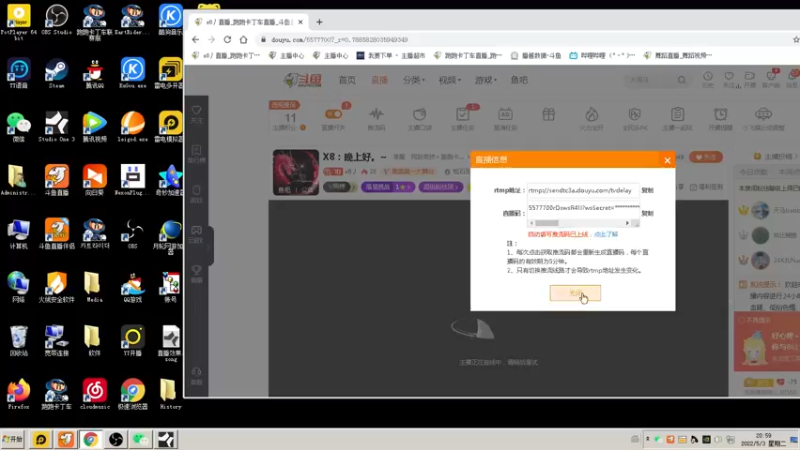Viewport: 800px width, 450px height.
Task: Copy the stream key in the dialog
Action: [x=647, y=213]
